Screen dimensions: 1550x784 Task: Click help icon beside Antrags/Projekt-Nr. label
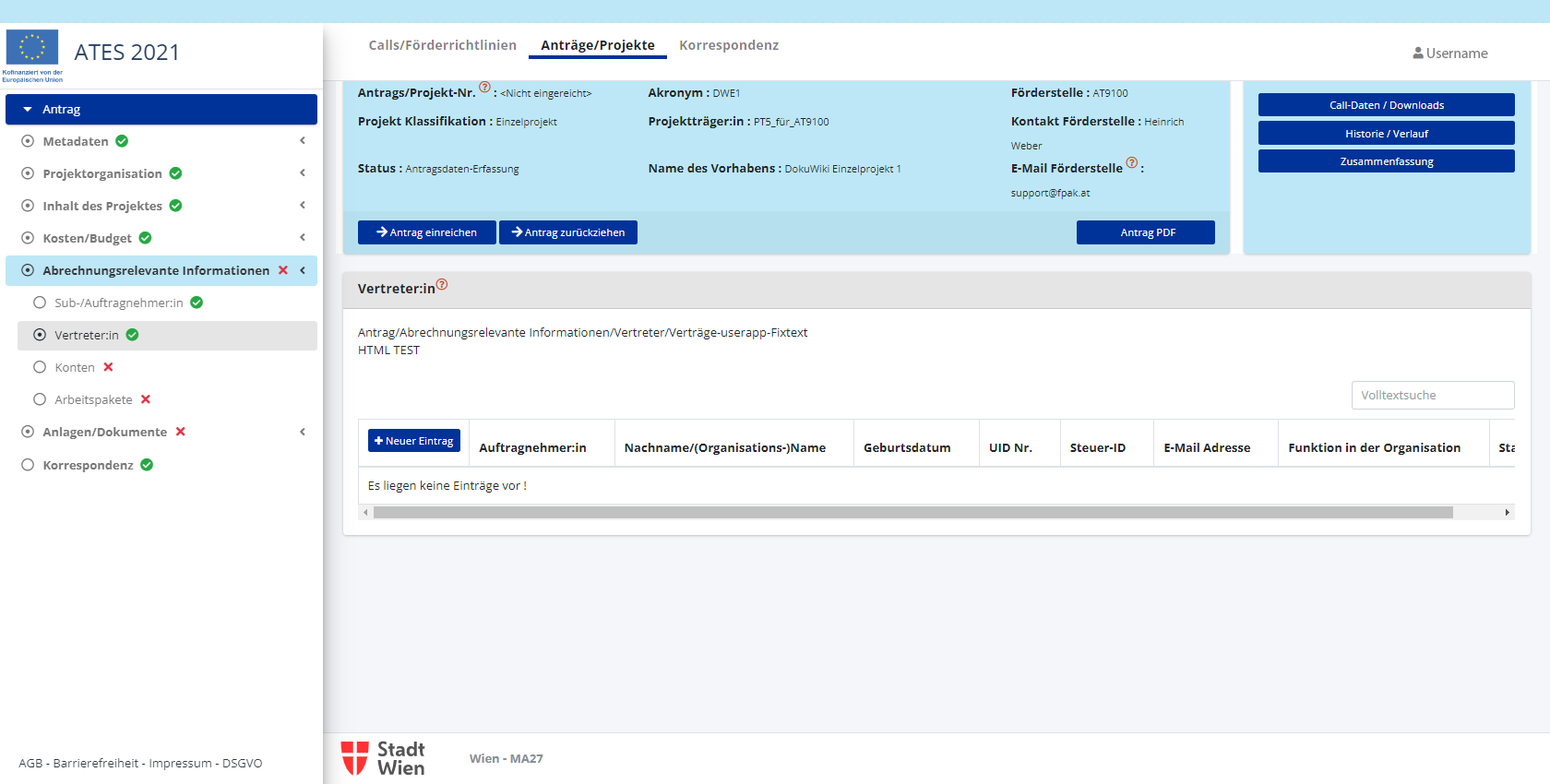(x=484, y=88)
